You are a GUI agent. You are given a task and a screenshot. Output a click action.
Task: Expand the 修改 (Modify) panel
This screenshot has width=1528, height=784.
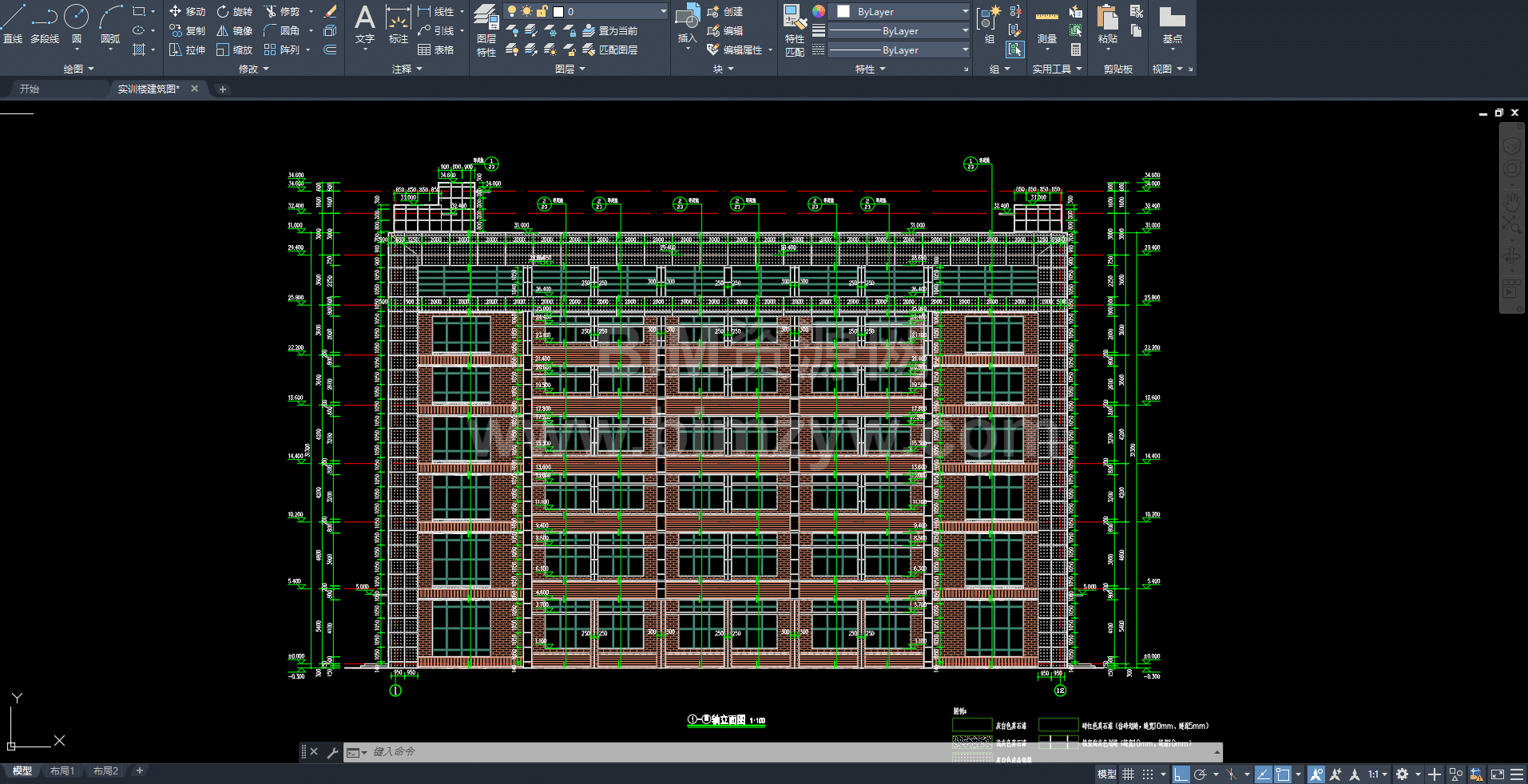pyautogui.click(x=254, y=69)
